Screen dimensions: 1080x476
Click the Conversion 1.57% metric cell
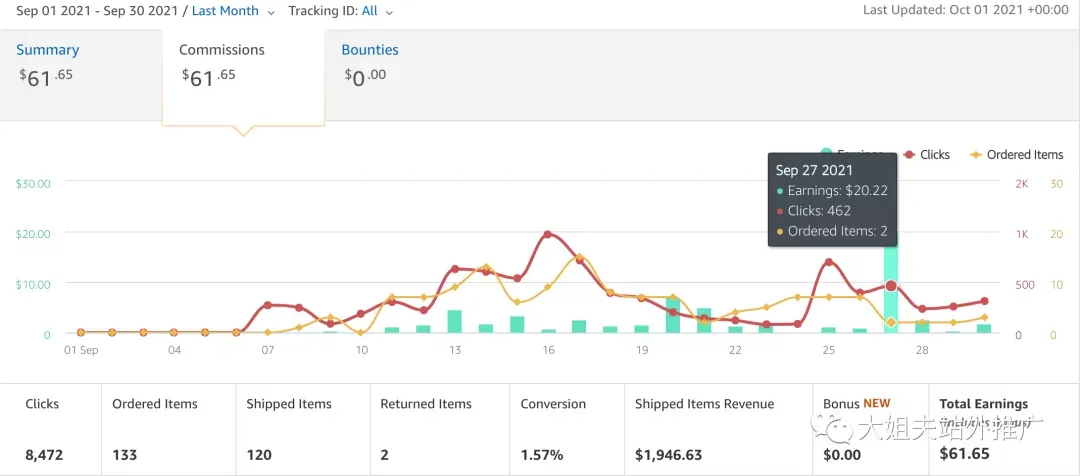pyautogui.click(x=567, y=429)
